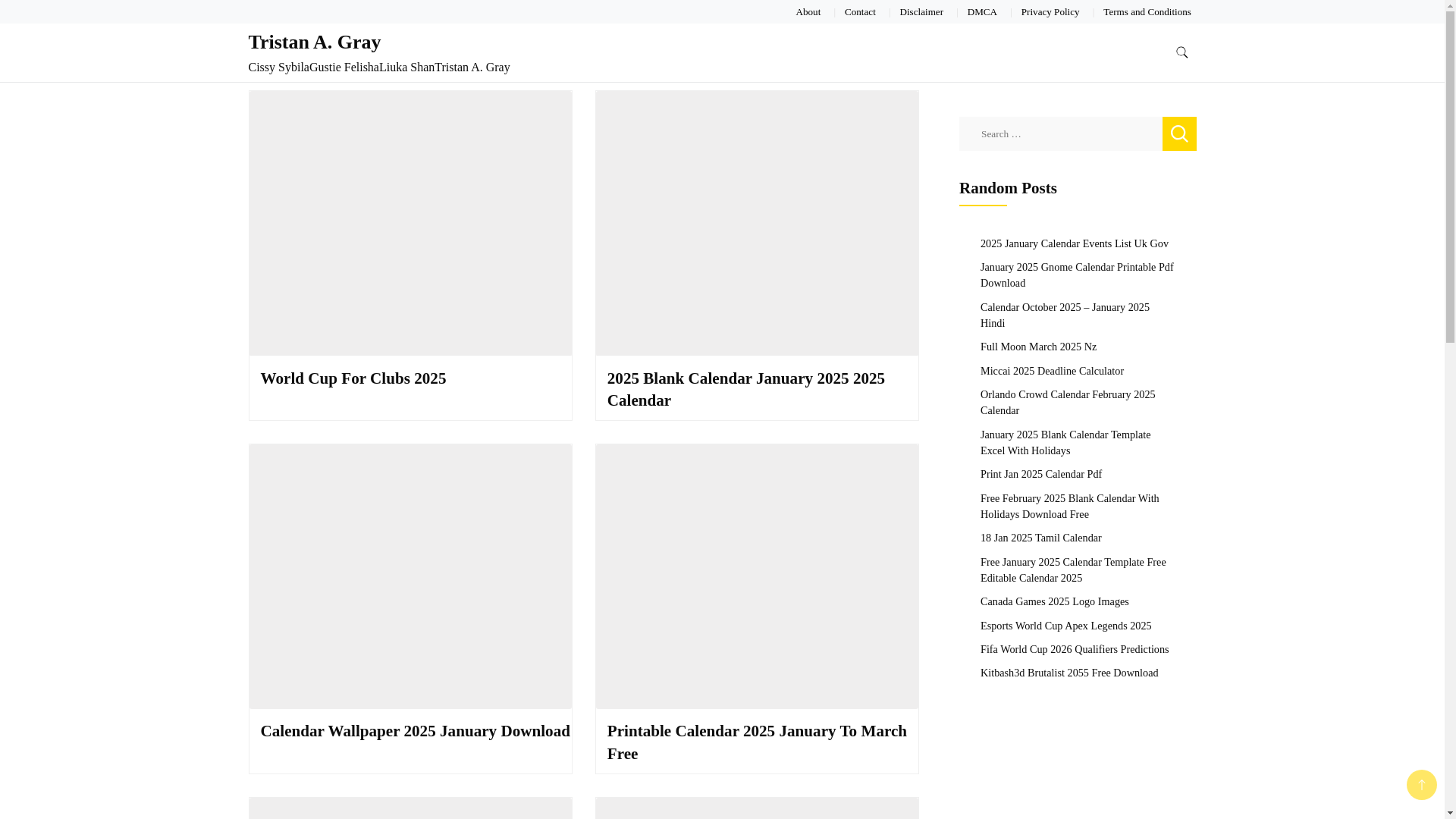This screenshot has height=819, width=1456.
Task: Open 2025 January Calendar Events List Uk Gov
Action: [1074, 243]
